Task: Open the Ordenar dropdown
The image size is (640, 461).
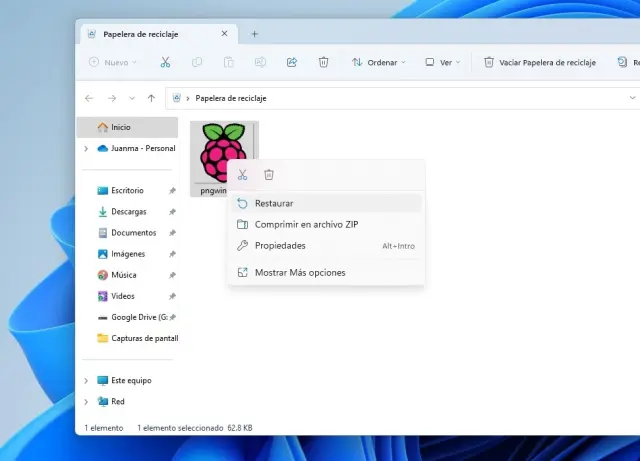Action: [x=378, y=62]
